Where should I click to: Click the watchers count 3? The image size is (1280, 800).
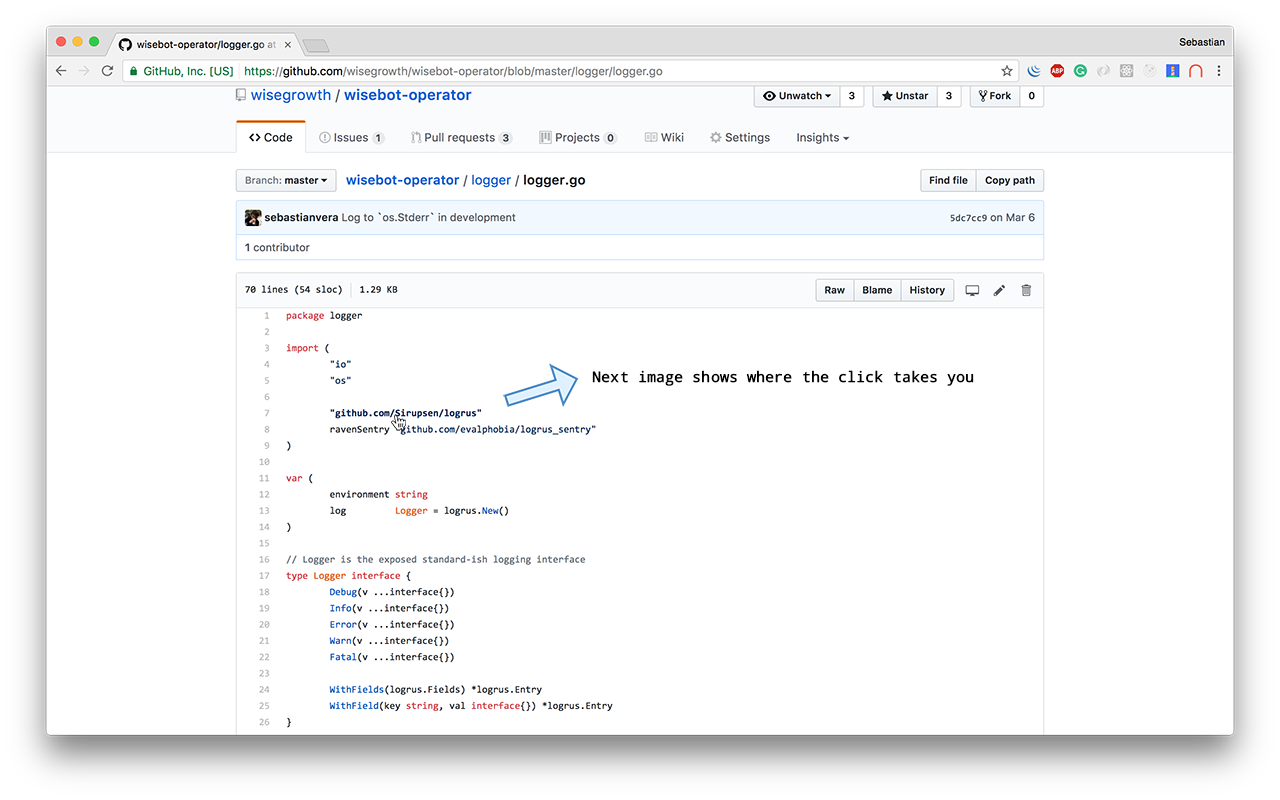click(851, 96)
